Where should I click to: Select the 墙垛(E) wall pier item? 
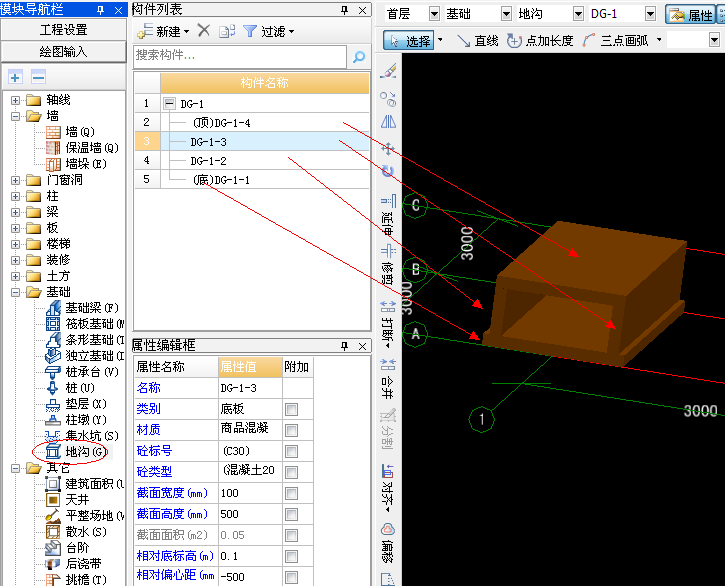click(76, 164)
